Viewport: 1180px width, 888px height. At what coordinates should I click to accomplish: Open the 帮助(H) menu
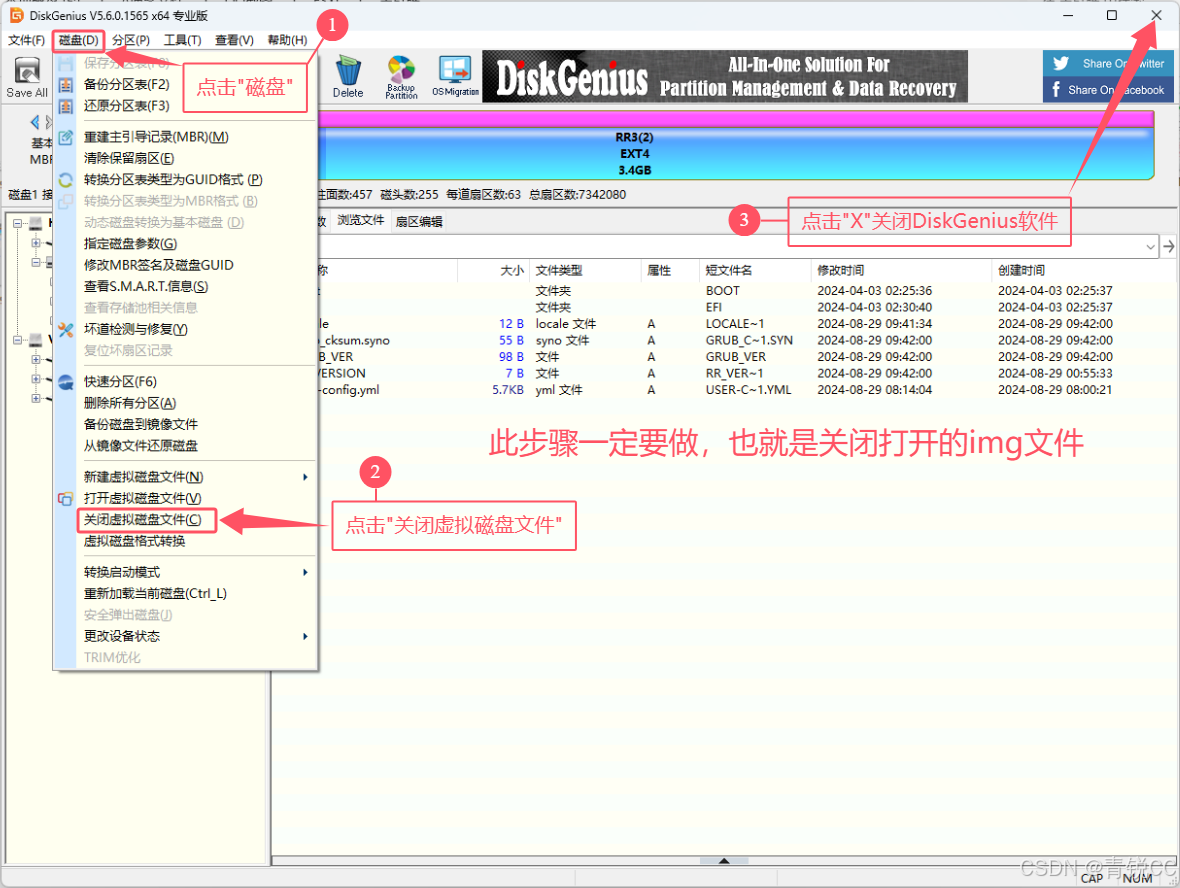coord(287,40)
